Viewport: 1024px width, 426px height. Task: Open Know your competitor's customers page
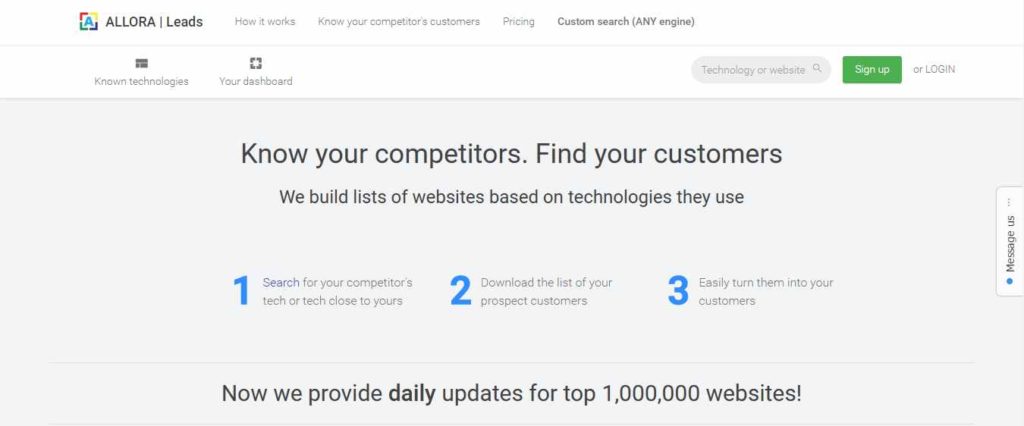coord(399,22)
